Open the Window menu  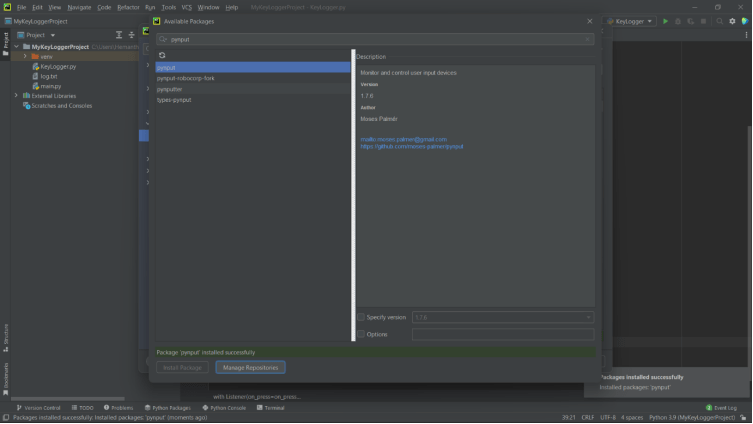pyautogui.click(x=208, y=7)
